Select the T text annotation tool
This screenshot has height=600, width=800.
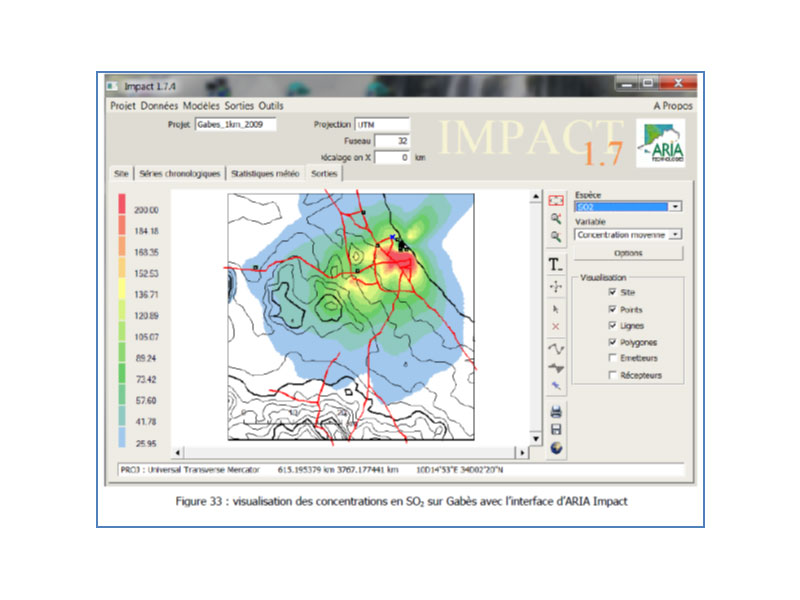pos(556,264)
